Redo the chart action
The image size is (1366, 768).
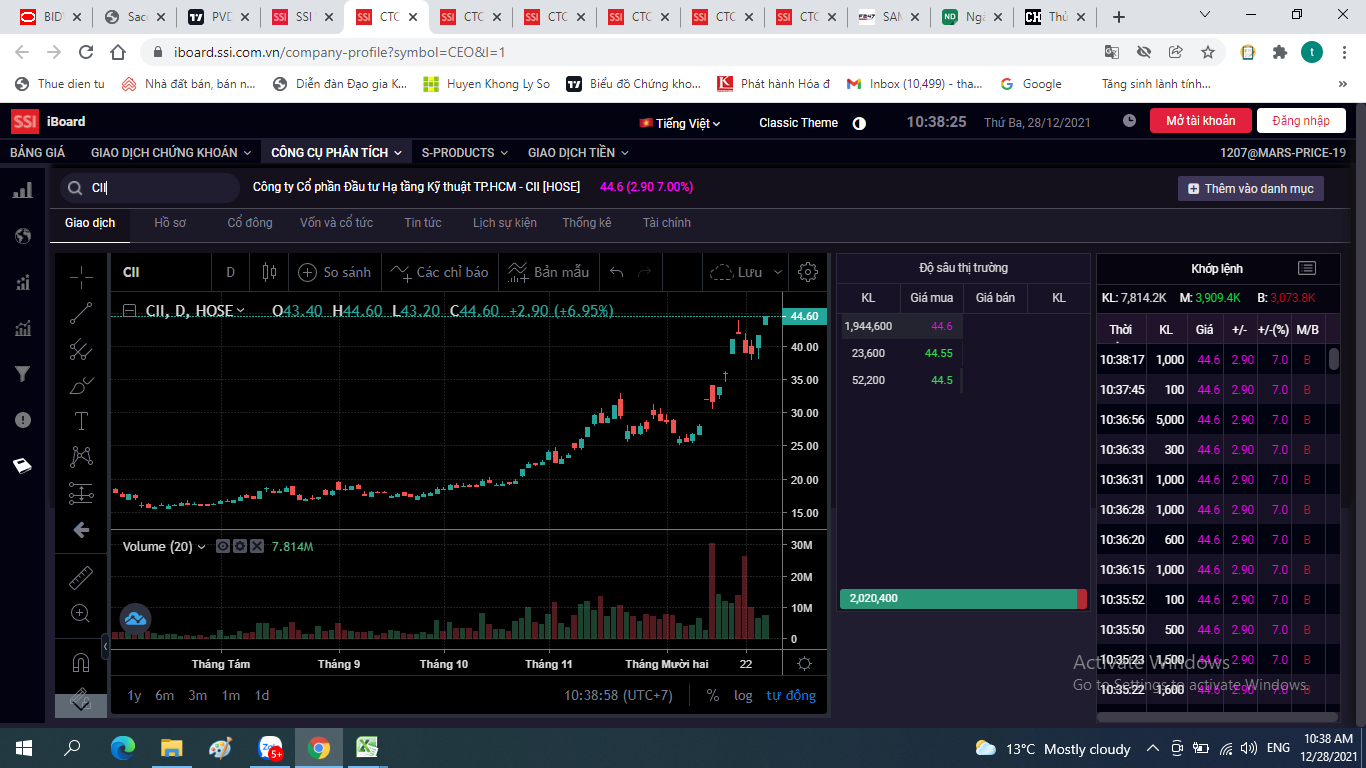point(645,272)
